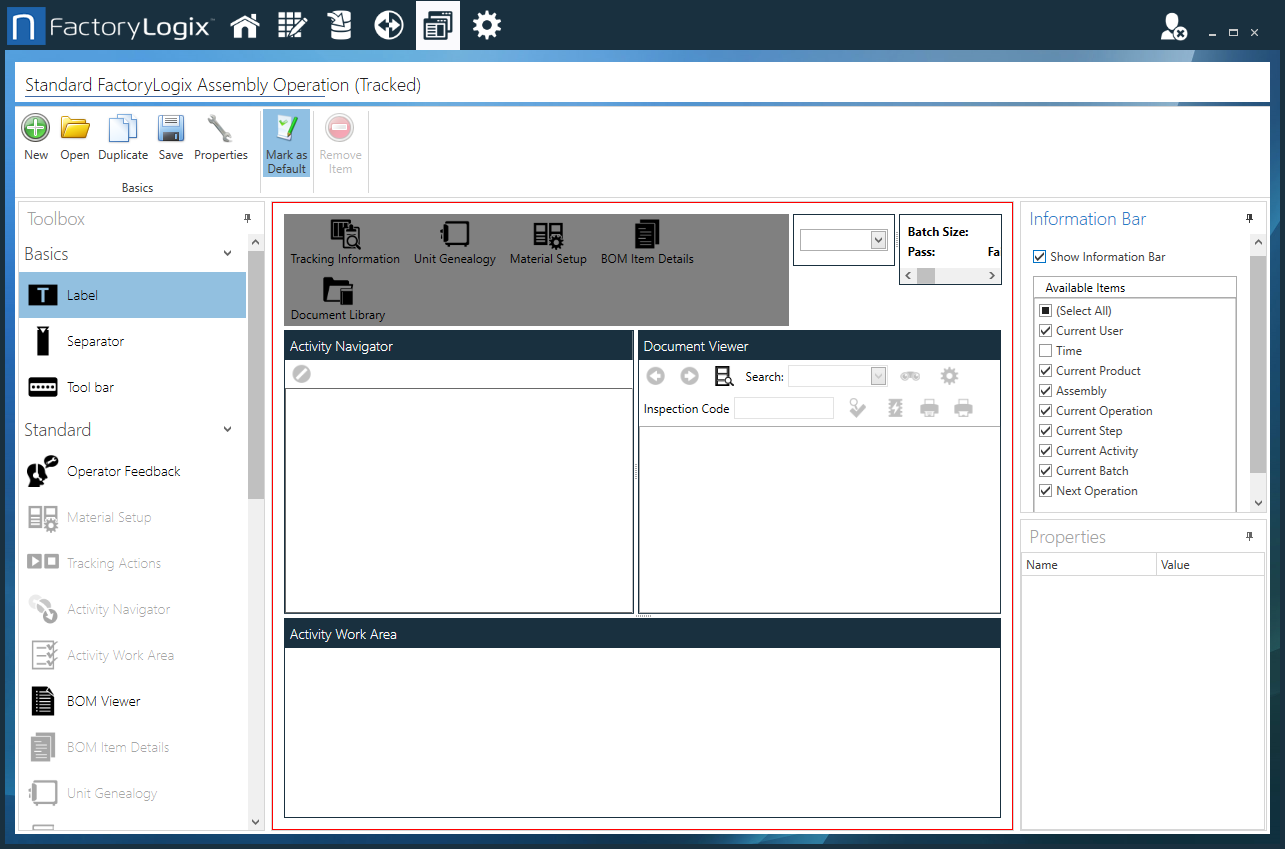Enable the Time item checkbox
The image size is (1285, 849).
click(x=1044, y=350)
